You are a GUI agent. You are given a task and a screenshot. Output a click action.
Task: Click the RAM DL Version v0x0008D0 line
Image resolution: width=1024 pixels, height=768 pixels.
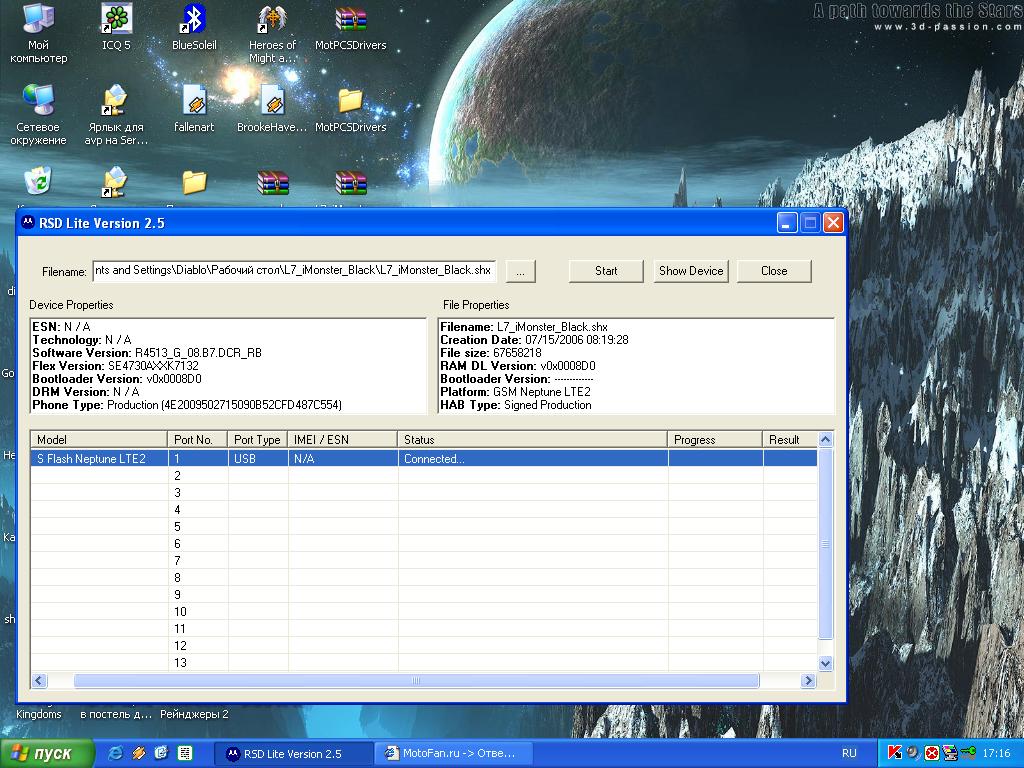518,366
